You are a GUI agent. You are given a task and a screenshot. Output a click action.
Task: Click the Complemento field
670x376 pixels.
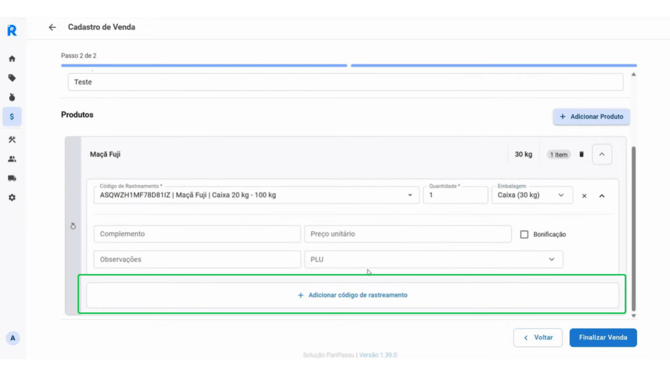coord(197,234)
